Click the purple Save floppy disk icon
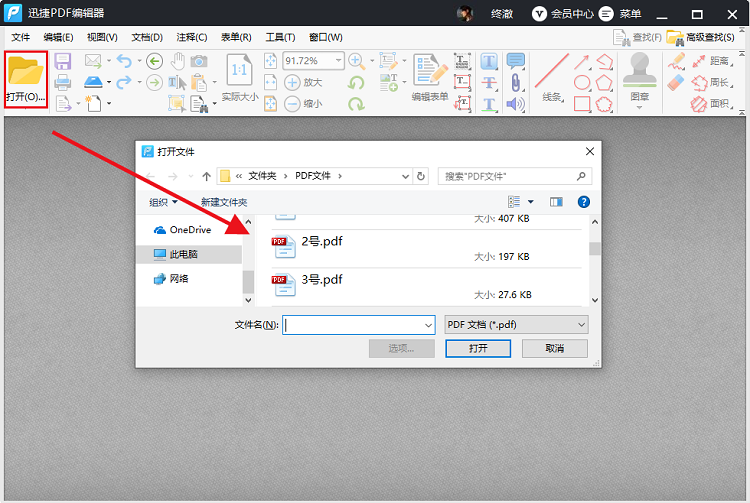Image resolution: width=750 pixels, height=503 pixels. (63, 61)
